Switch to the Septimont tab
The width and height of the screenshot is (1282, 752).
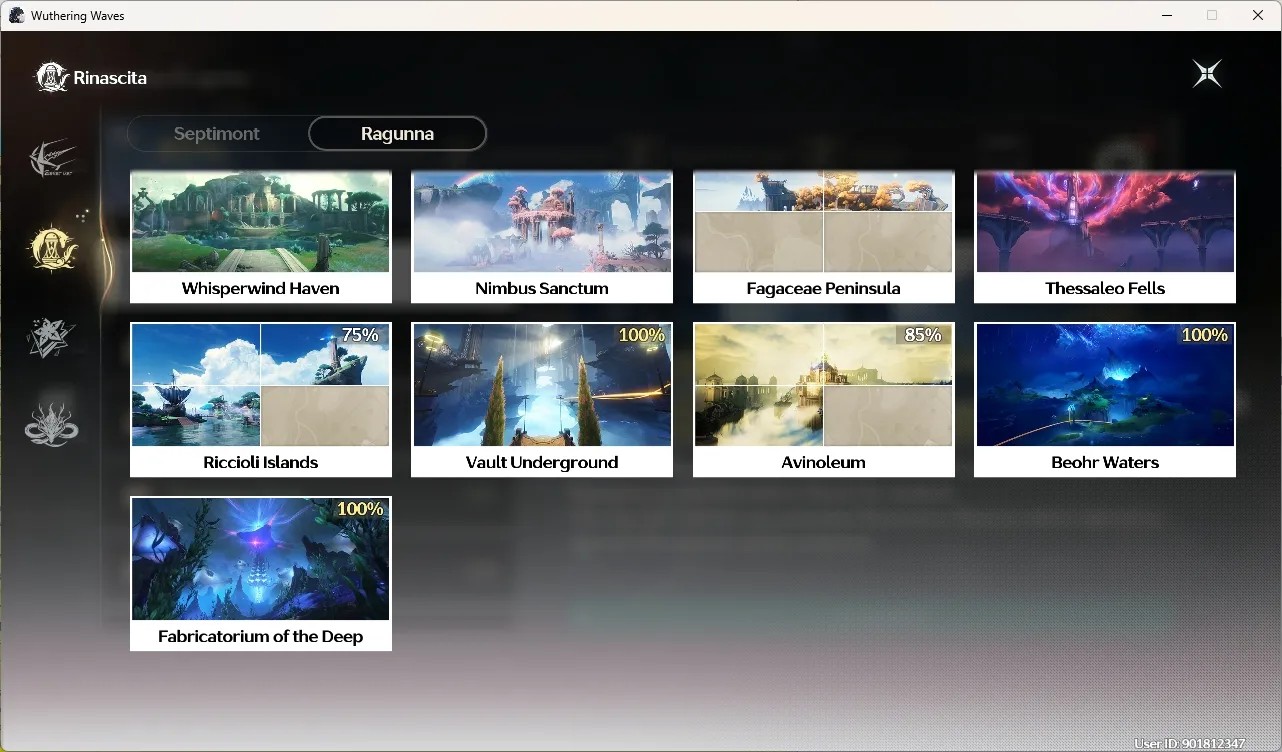[217, 133]
